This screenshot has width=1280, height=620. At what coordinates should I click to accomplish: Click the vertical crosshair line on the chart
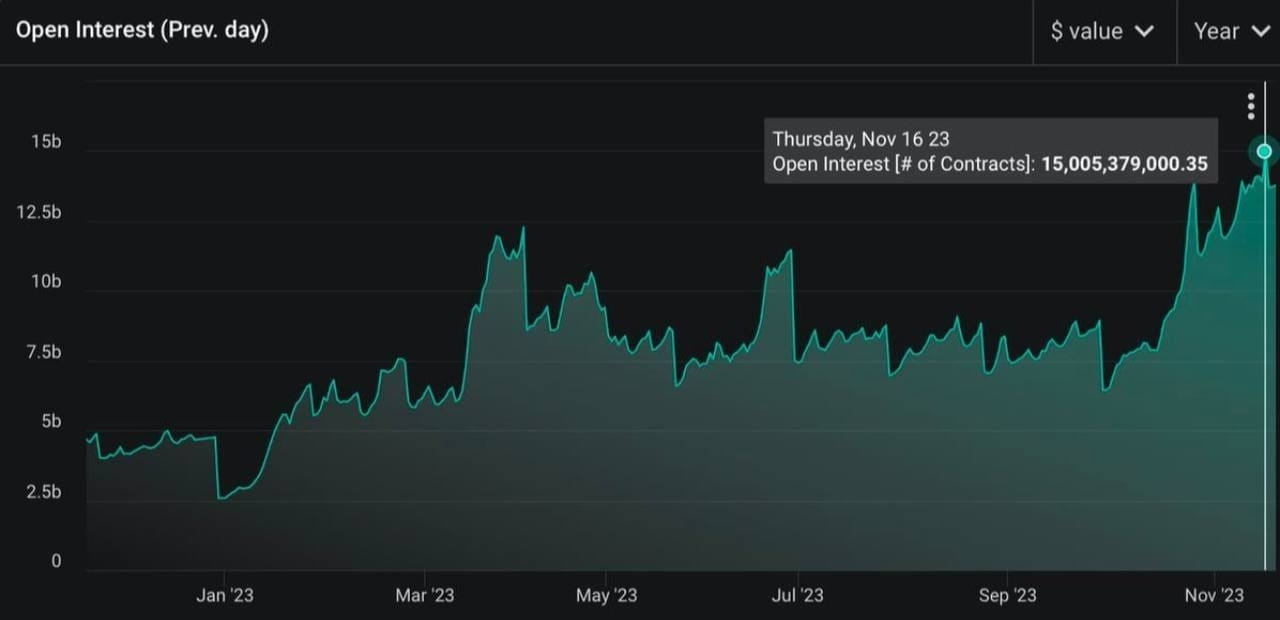[x=1264, y=350]
